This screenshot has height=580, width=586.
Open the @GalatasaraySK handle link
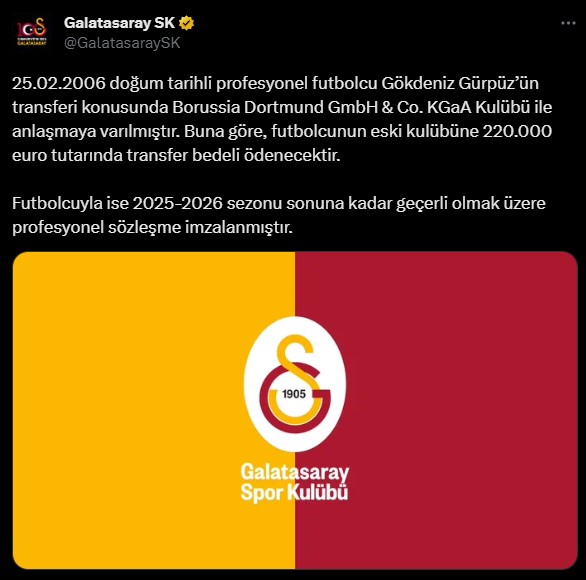pos(122,43)
